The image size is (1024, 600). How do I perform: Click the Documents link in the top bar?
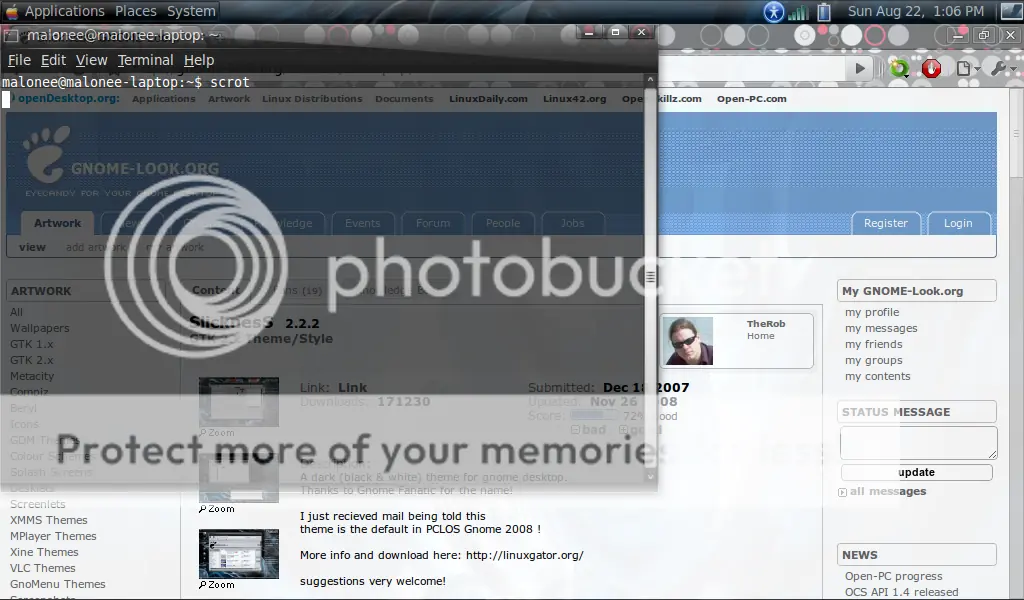pos(404,99)
